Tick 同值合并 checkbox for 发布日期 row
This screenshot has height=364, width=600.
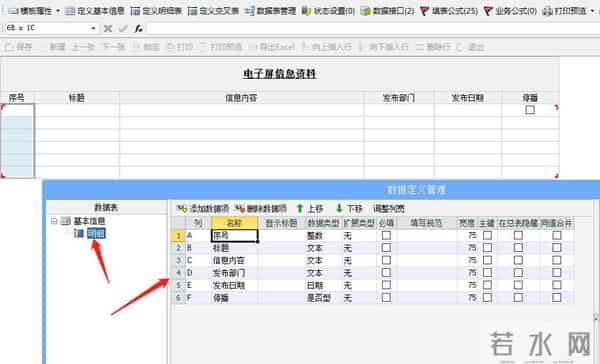point(557,285)
